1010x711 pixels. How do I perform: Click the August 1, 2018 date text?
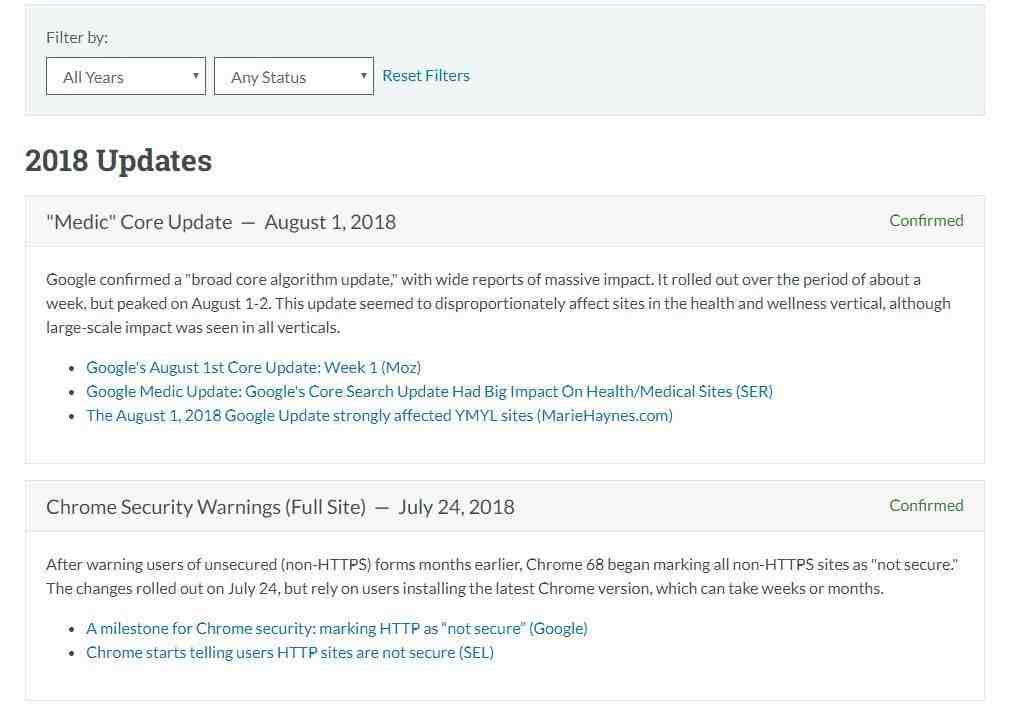click(330, 222)
